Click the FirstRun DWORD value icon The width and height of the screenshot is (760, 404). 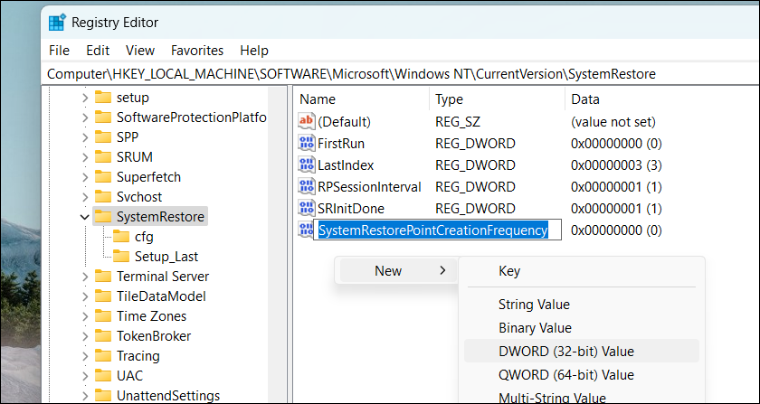click(x=307, y=143)
